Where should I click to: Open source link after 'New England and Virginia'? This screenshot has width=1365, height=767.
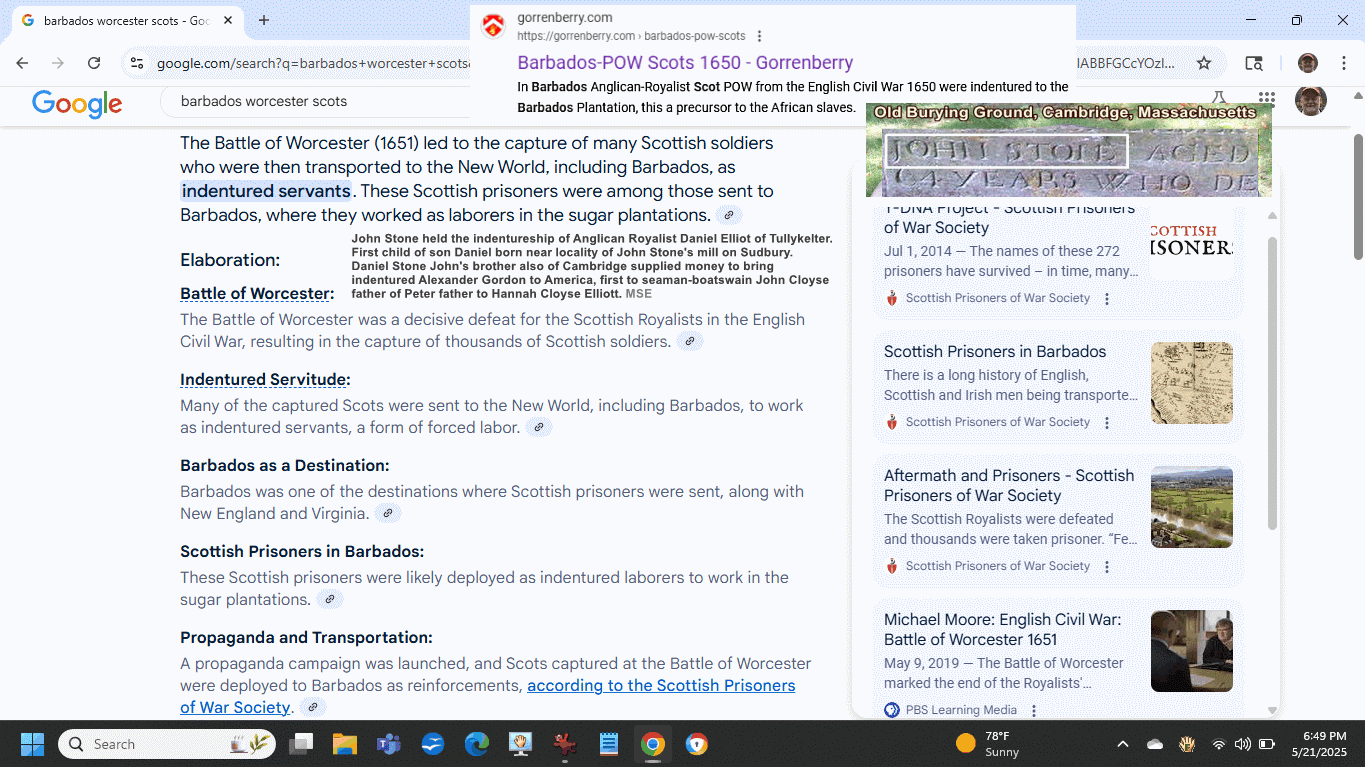click(387, 513)
